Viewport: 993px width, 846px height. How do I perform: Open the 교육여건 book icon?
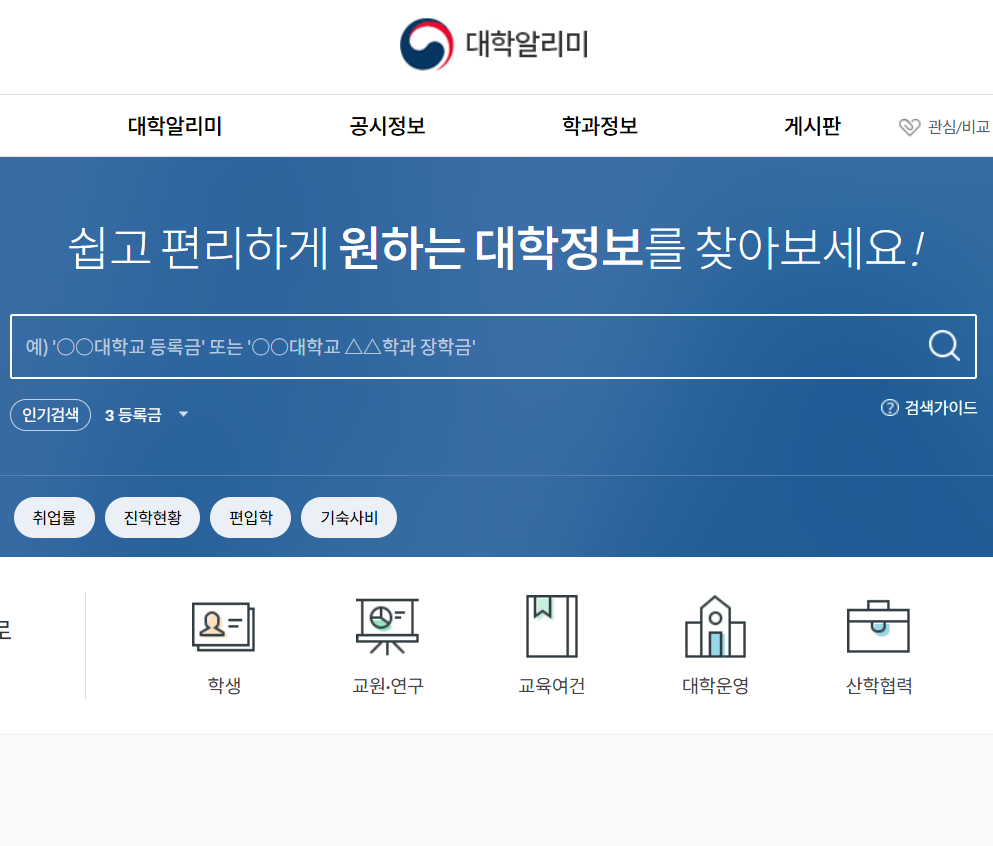(x=552, y=626)
